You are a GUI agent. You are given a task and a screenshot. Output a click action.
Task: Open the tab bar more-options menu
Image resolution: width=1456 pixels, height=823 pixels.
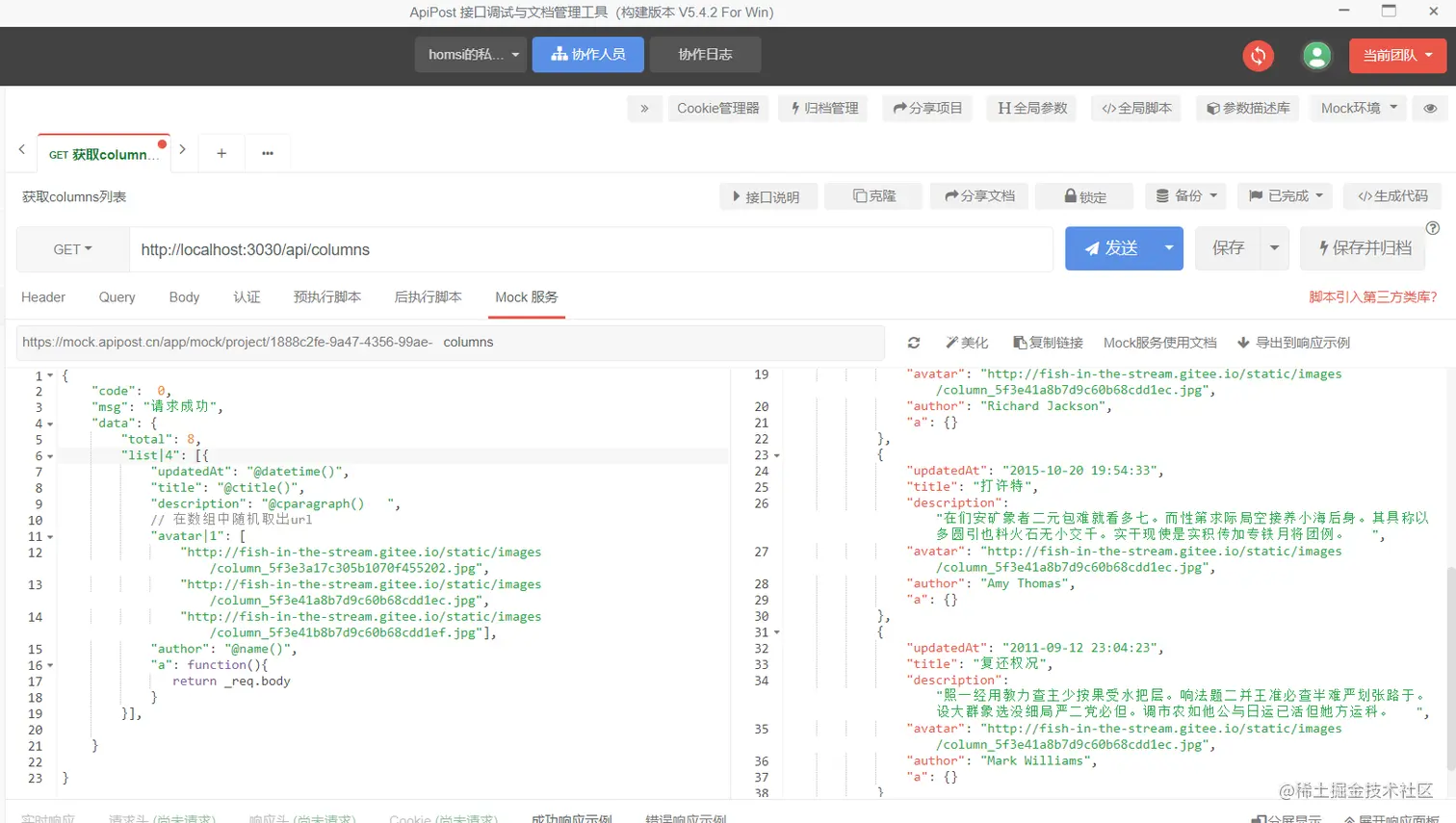268,153
